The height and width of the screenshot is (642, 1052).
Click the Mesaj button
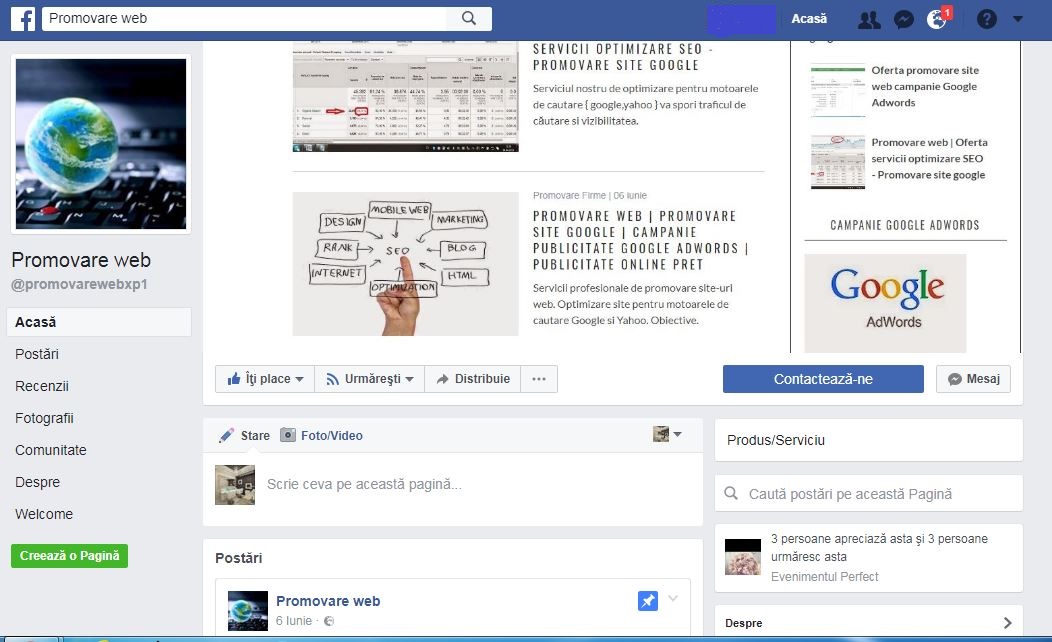coord(974,379)
